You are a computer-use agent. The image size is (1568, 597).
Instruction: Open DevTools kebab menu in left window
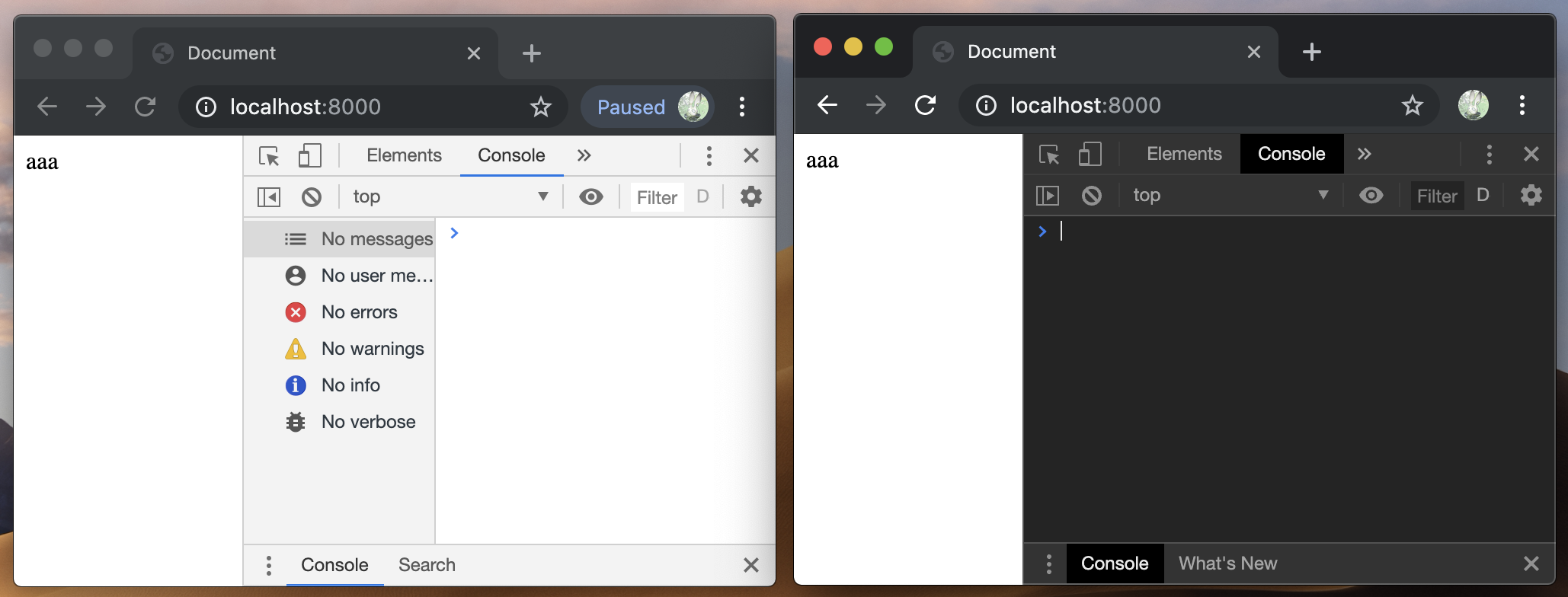(x=709, y=155)
